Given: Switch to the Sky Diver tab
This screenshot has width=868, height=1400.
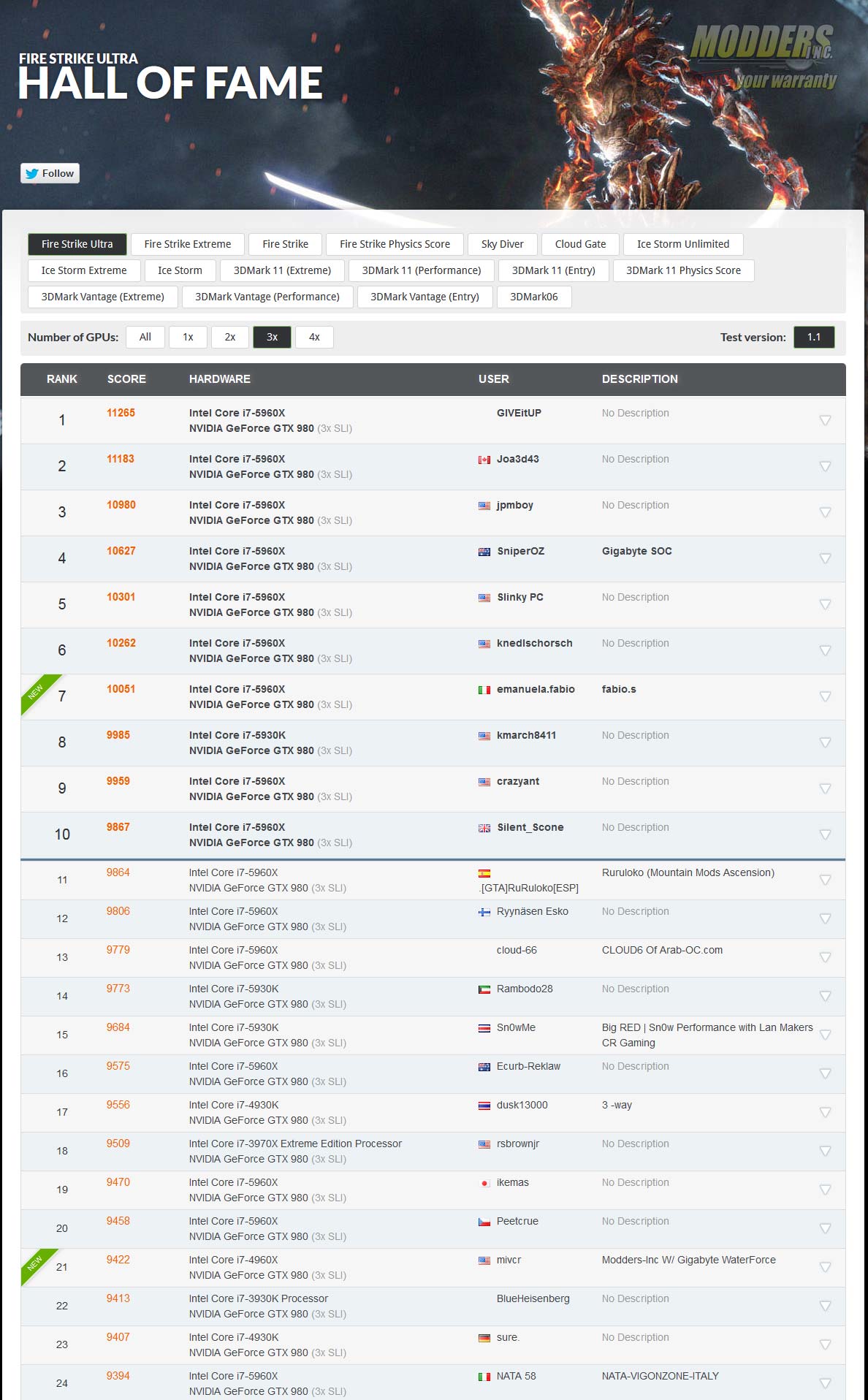Looking at the screenshot, I should pos(503,244).
